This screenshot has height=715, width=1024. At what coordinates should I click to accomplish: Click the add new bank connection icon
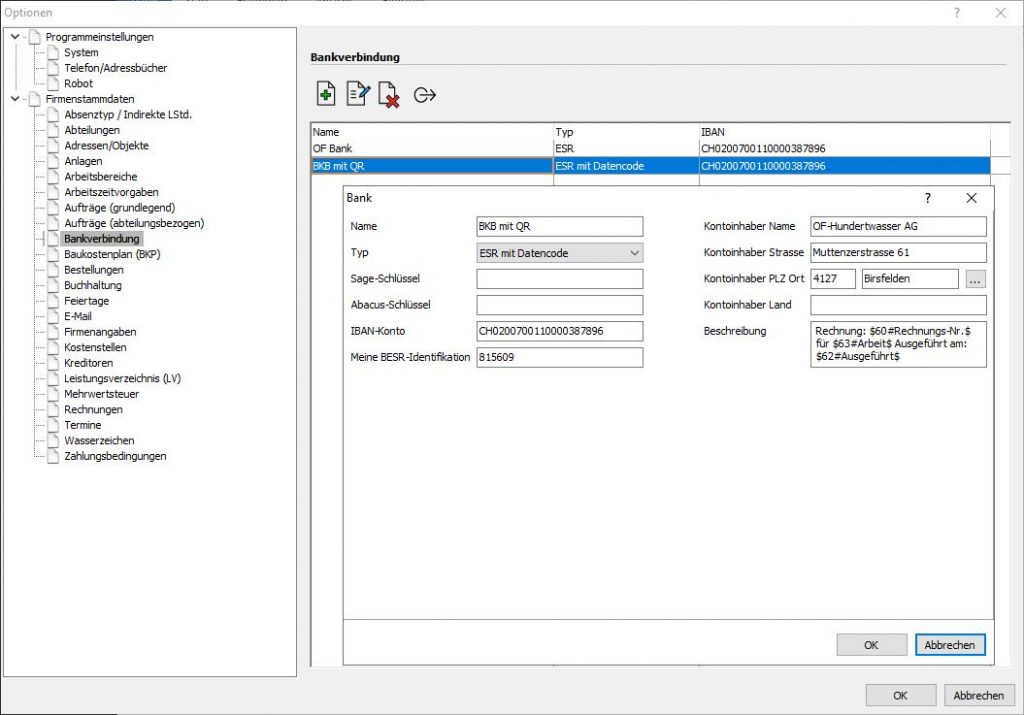(x=325, y=94)
